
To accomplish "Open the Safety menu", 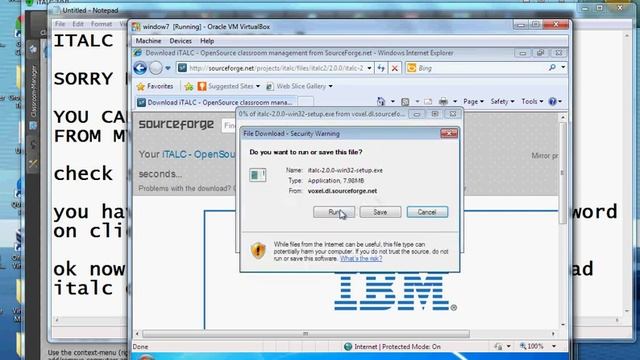I will coord(502,101).
